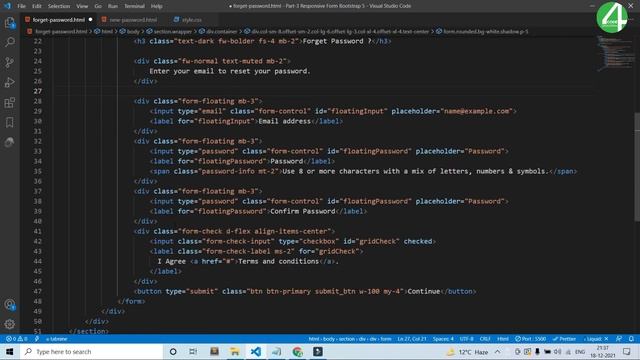Open the Bookmarks view in activity bar

(10, 122)
